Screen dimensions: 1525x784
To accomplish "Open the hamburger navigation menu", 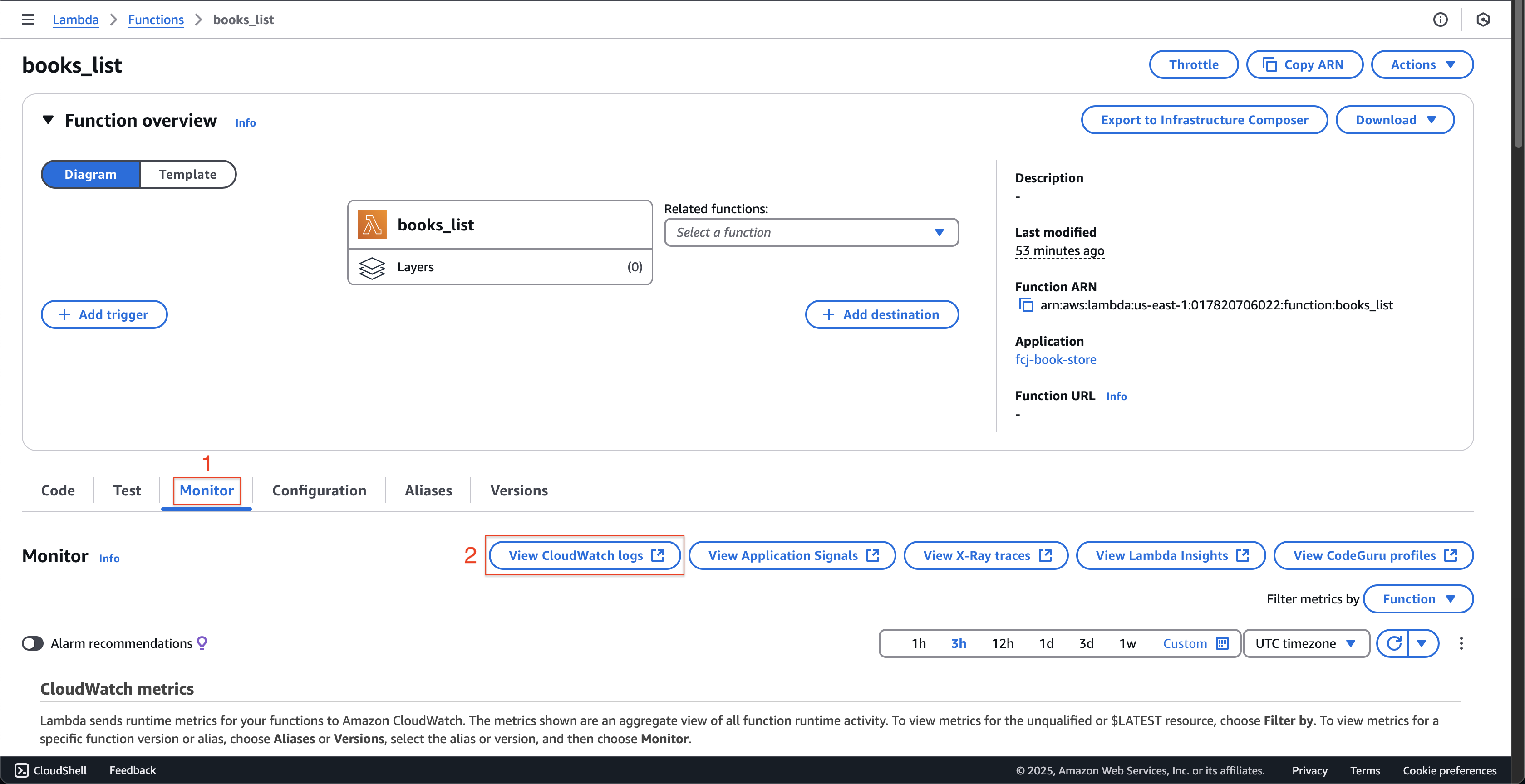I will (x=28, y=20).
